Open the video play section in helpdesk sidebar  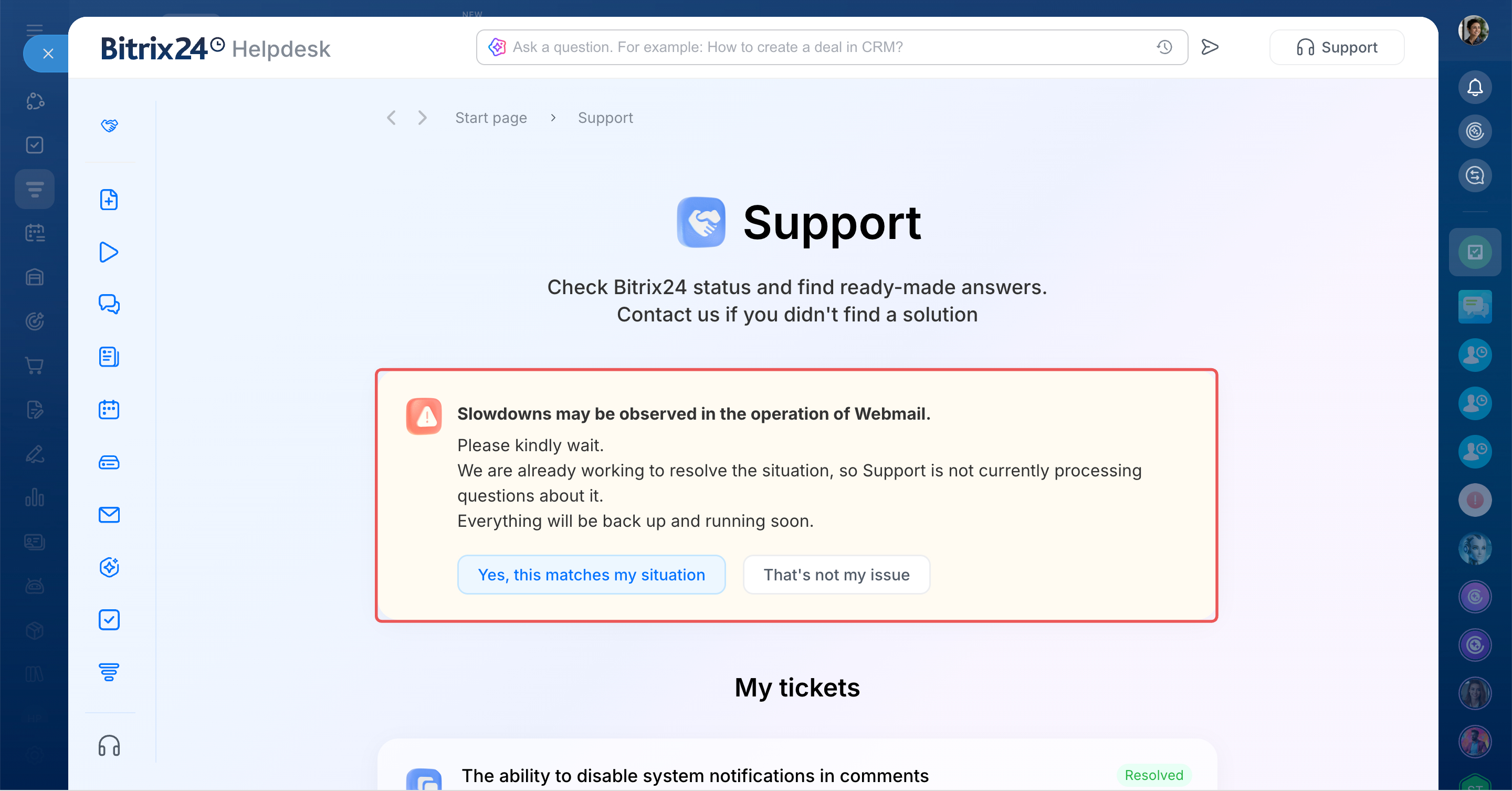(109, 252)
